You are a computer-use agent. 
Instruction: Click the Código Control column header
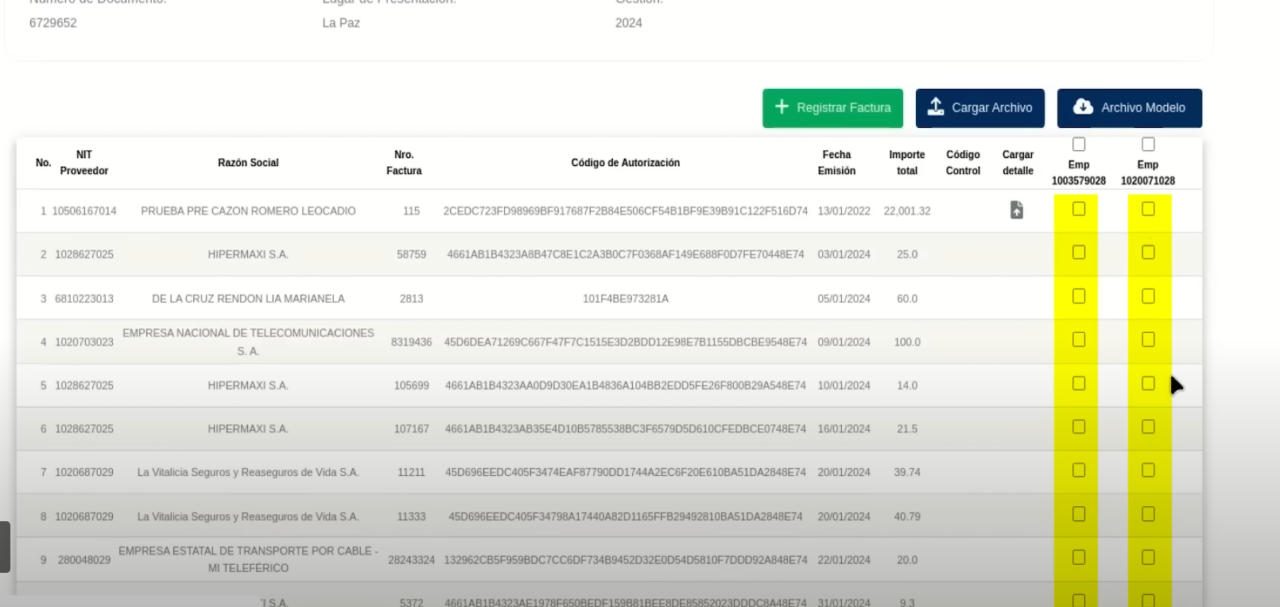point(963,163)
